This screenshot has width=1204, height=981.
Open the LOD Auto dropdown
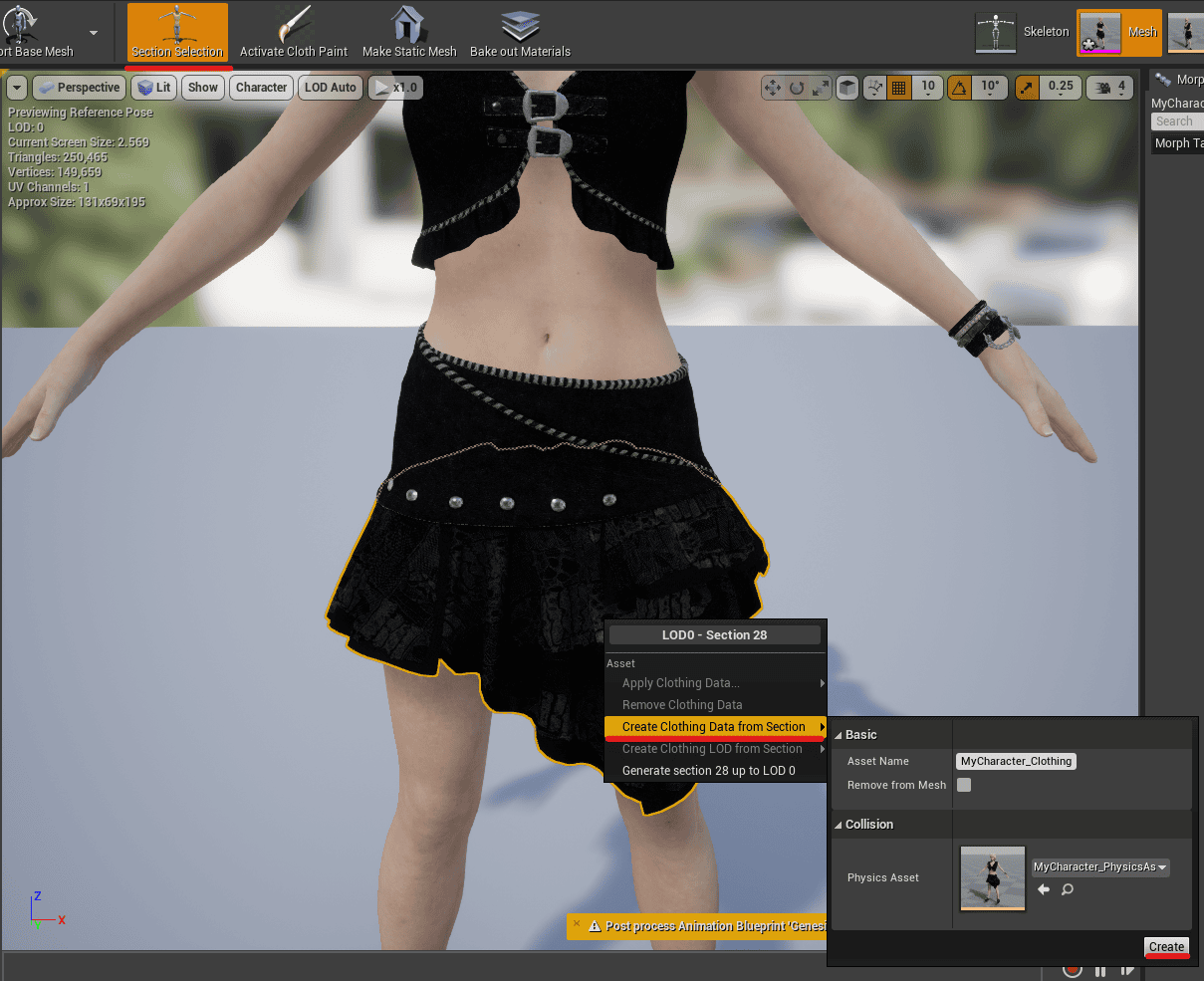click(x=330, y=87)
